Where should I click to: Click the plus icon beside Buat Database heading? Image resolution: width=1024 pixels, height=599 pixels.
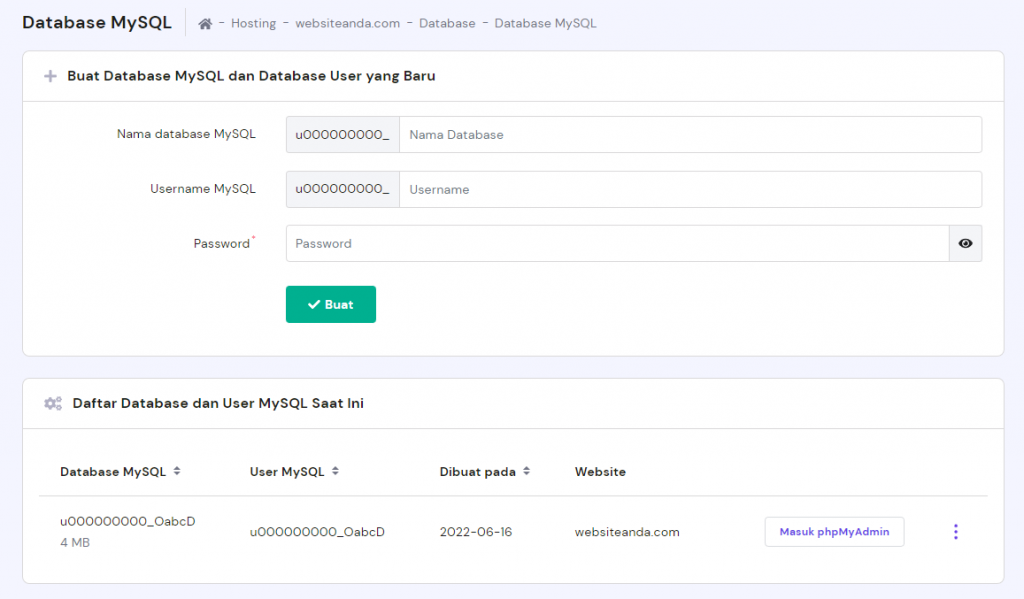pos(50,76)
